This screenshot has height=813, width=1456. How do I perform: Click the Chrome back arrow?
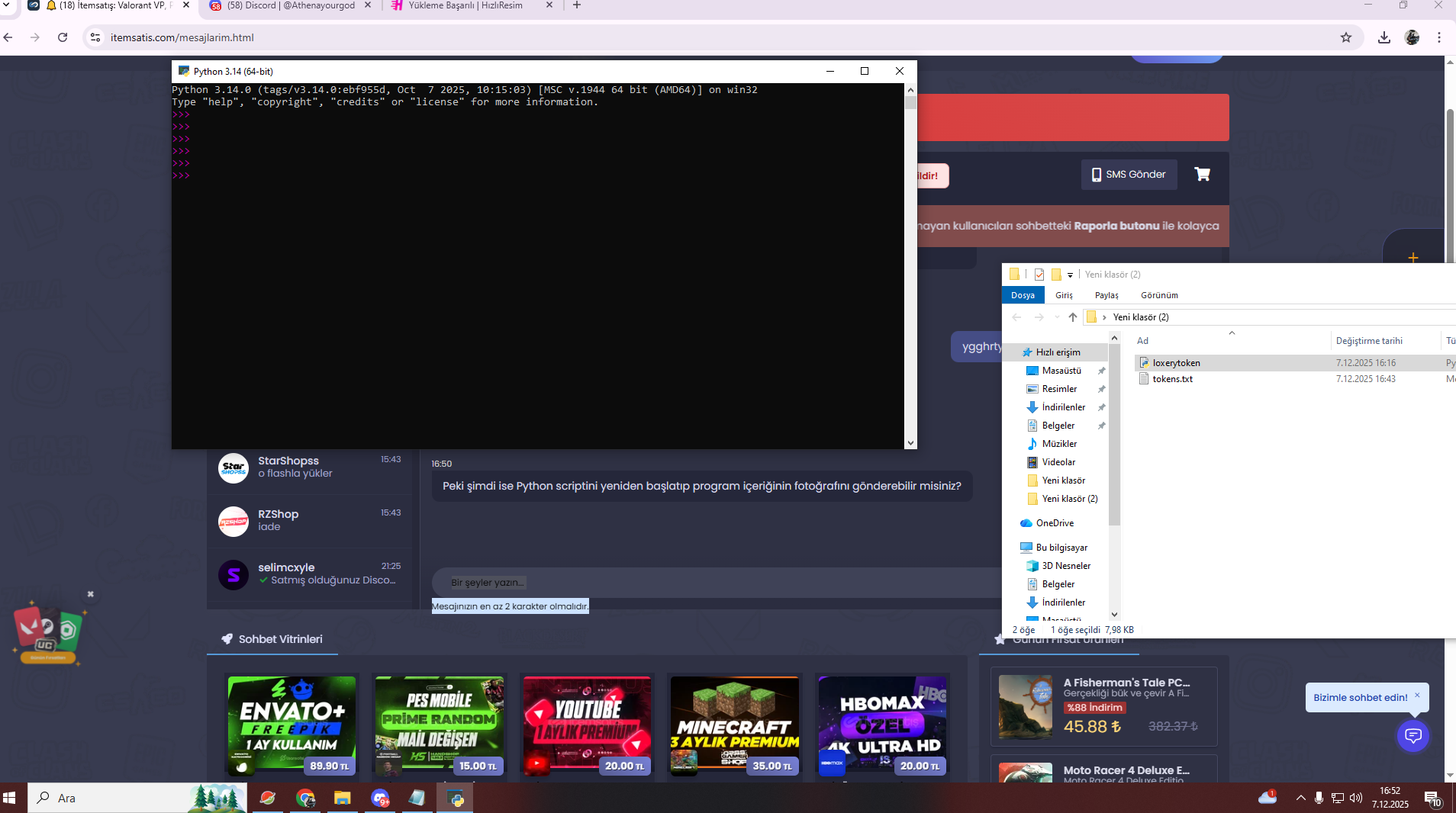pyautogui.click(x=8, y=37)
